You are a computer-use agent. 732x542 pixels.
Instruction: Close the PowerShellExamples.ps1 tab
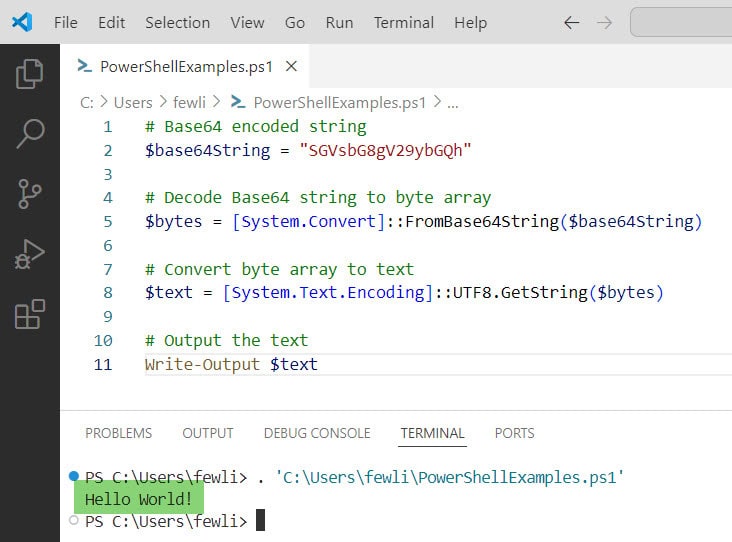click(x=291, y=66)
